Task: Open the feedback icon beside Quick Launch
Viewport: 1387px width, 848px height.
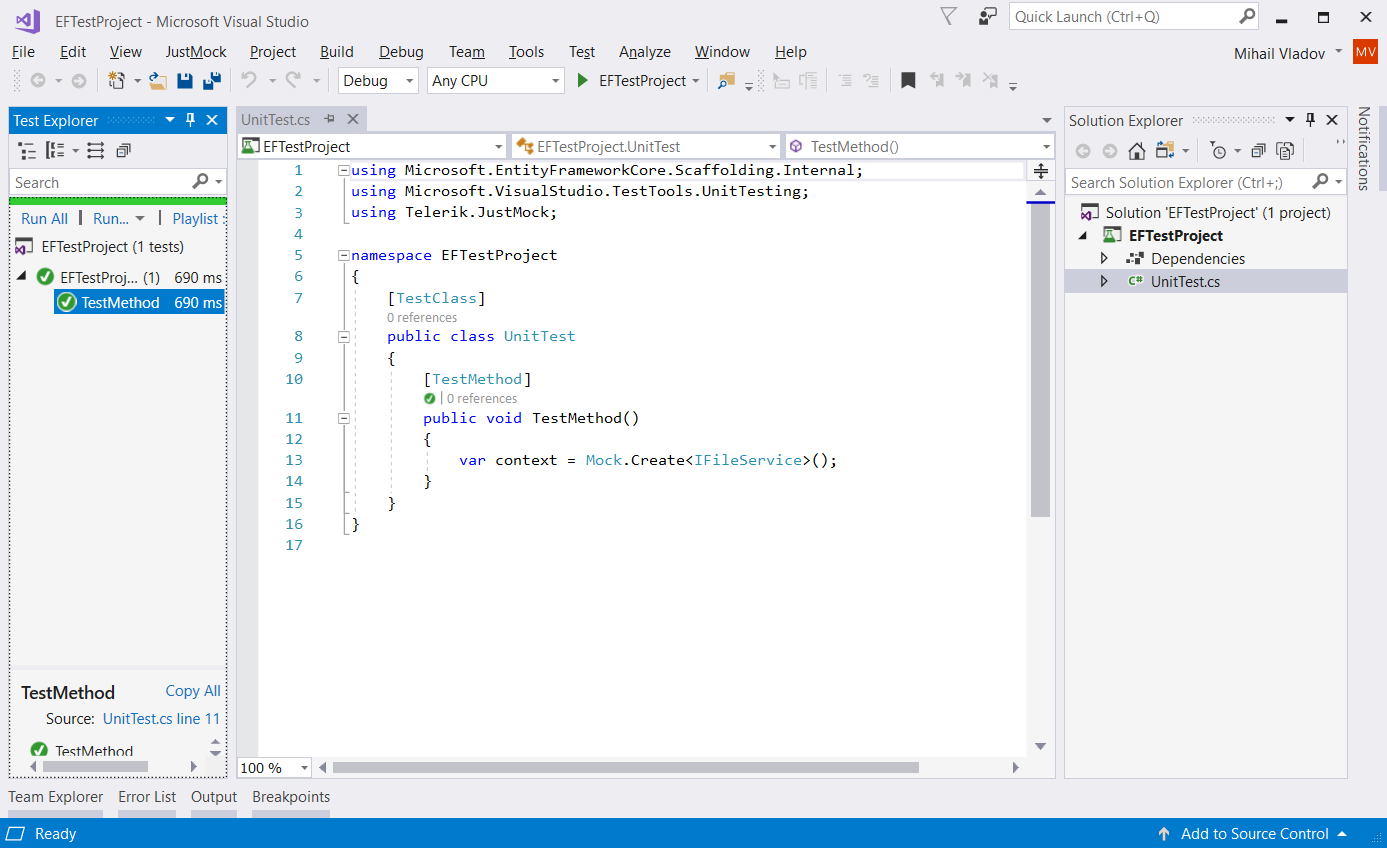Action: [x=988, y=17]
